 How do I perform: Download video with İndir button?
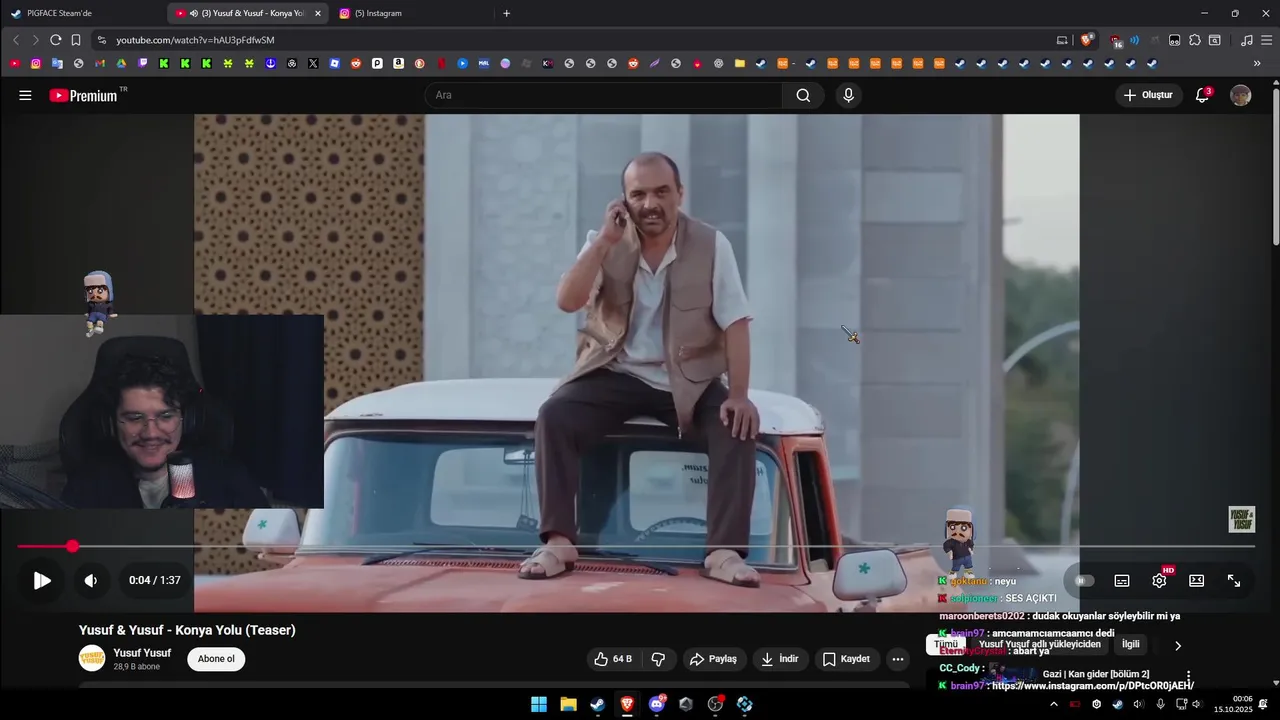pyautogui.click(x=780, y=659)
